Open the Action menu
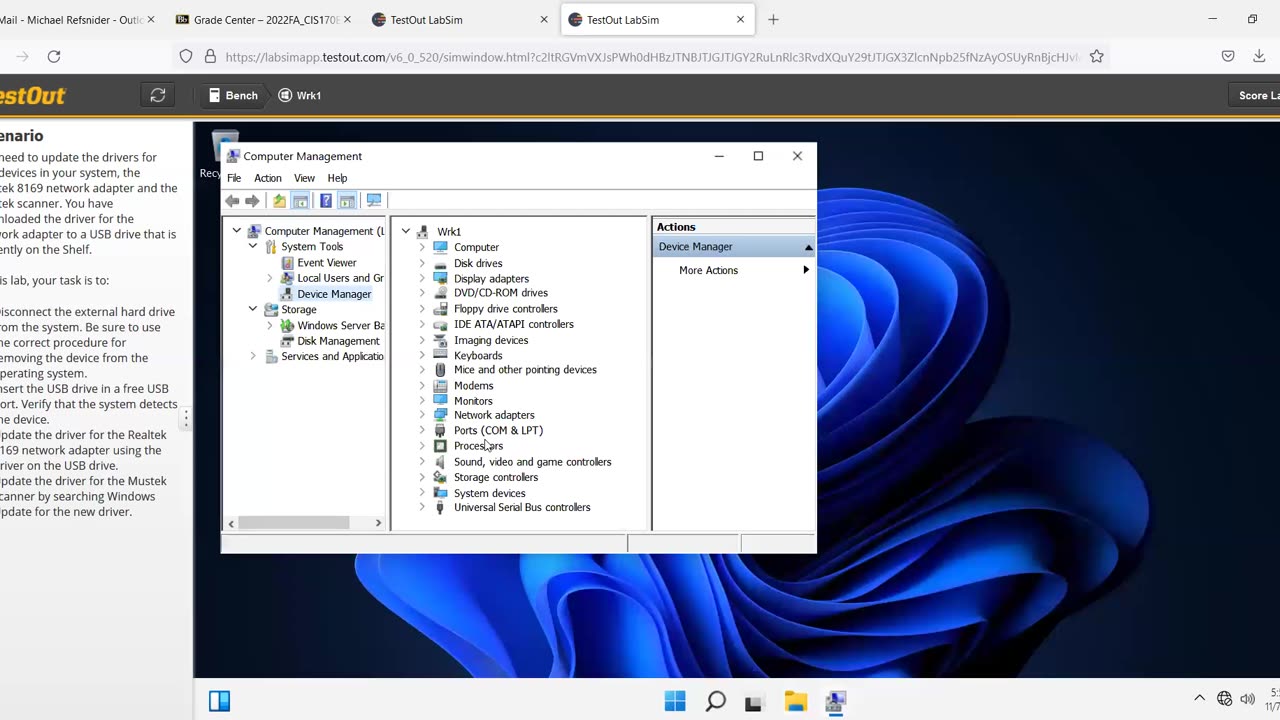 tap(267, 178)
